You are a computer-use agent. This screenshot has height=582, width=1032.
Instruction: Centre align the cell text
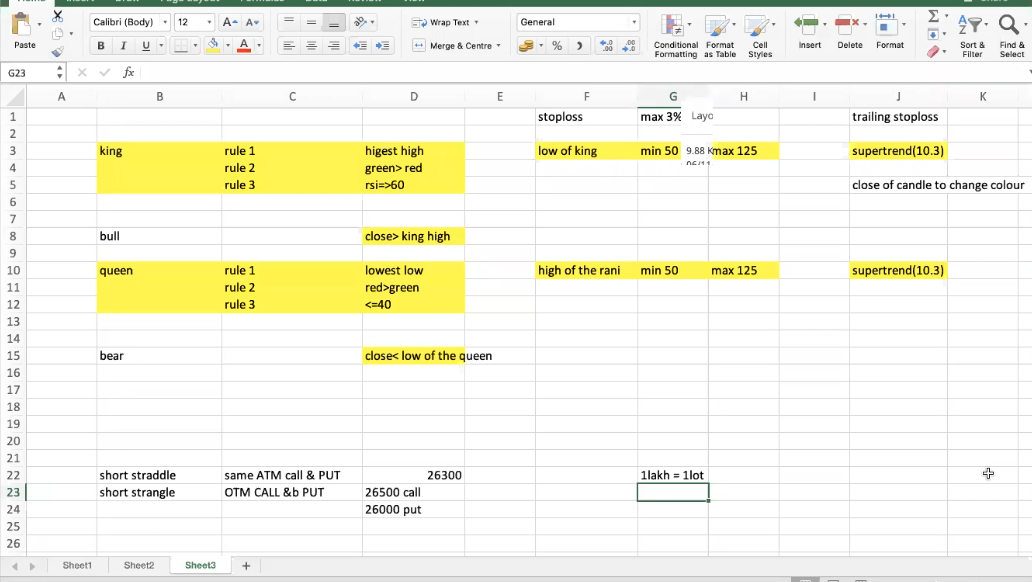pyautogui.click(x=311, y=46)
